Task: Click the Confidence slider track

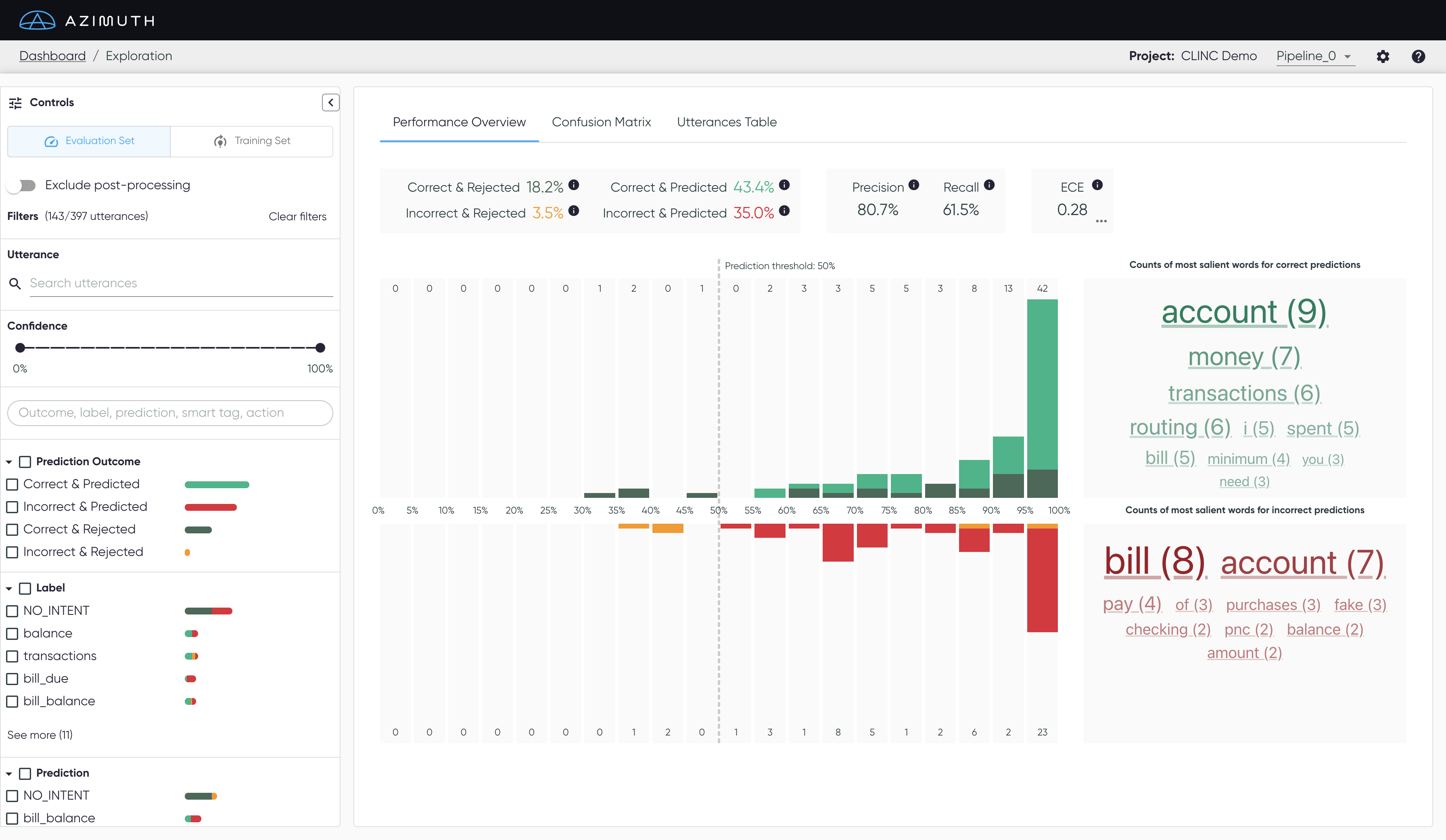Action: pyautogui.click(x=170, y=348)
